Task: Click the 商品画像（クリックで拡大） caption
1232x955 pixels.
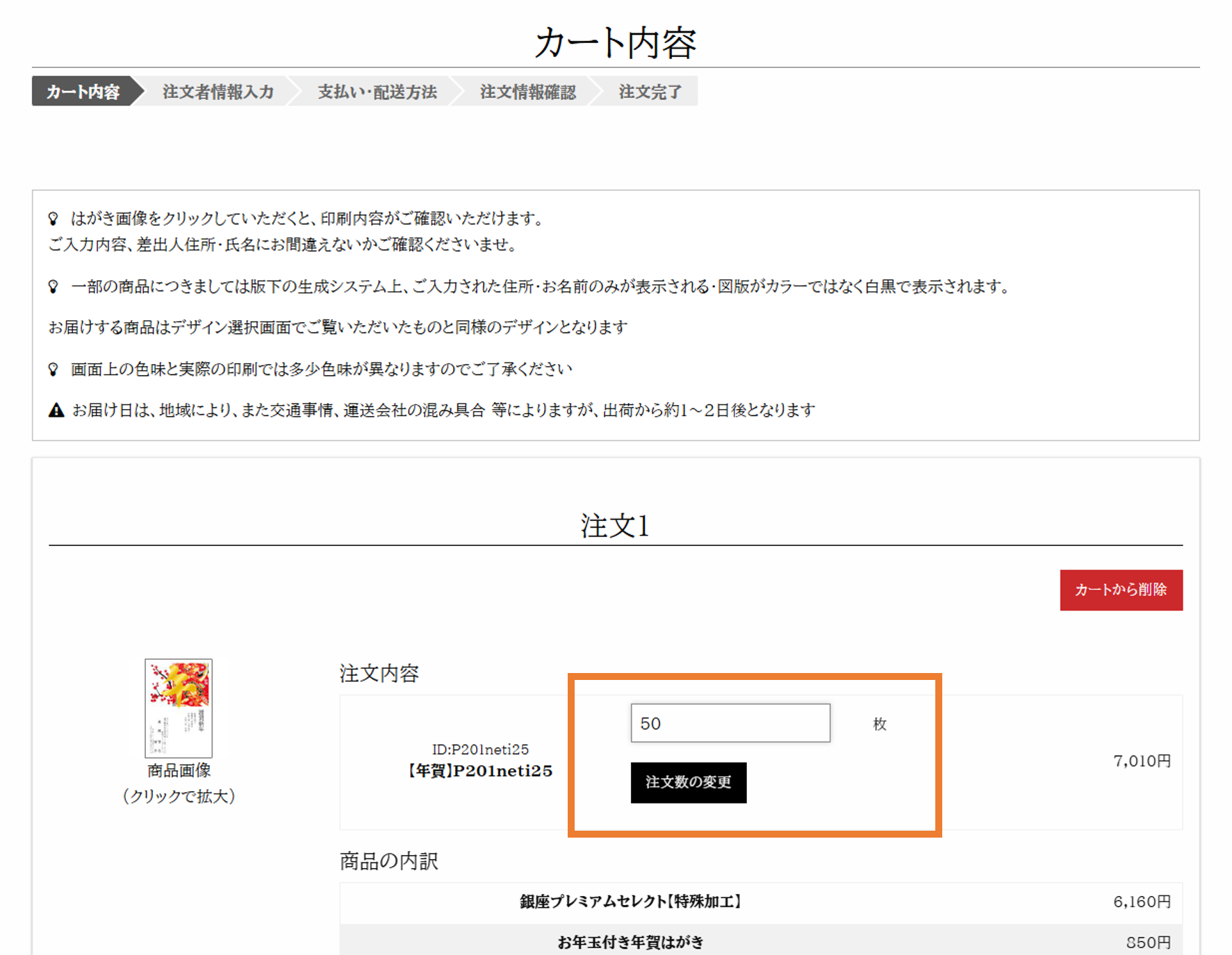Action: [x=179, y=783]
